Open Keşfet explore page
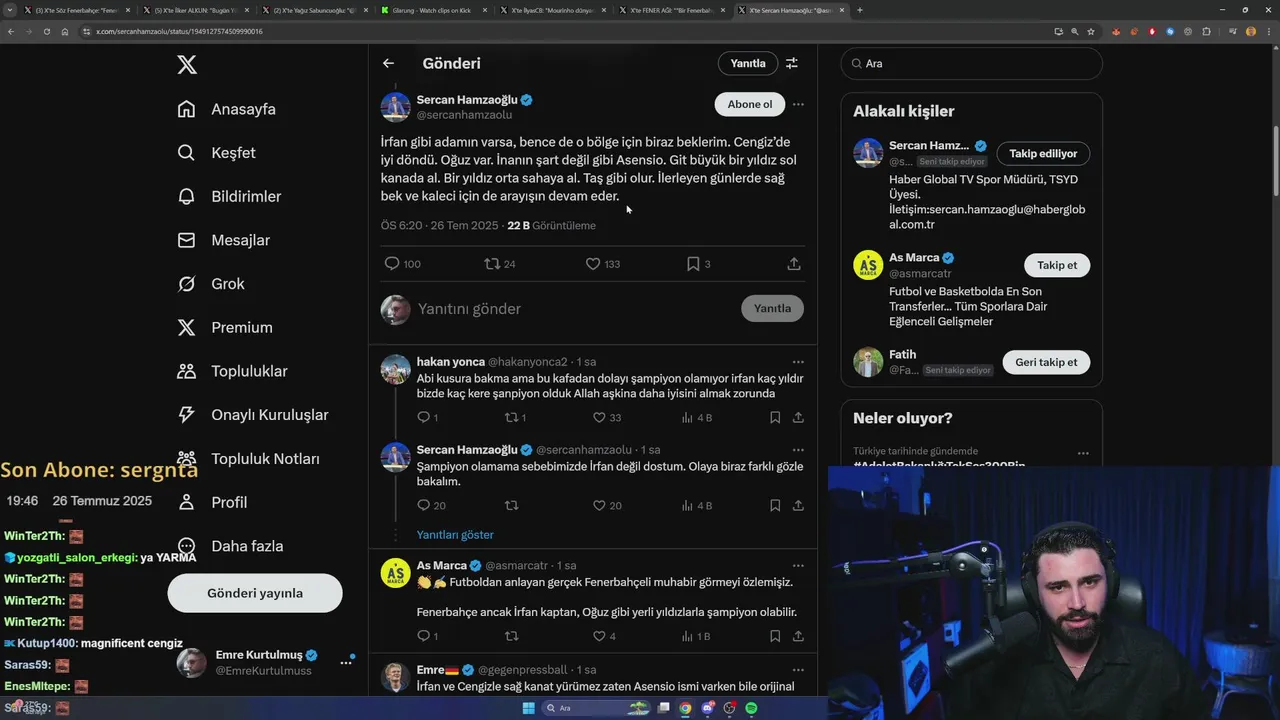1280x720 pixels. pos(216,153)
